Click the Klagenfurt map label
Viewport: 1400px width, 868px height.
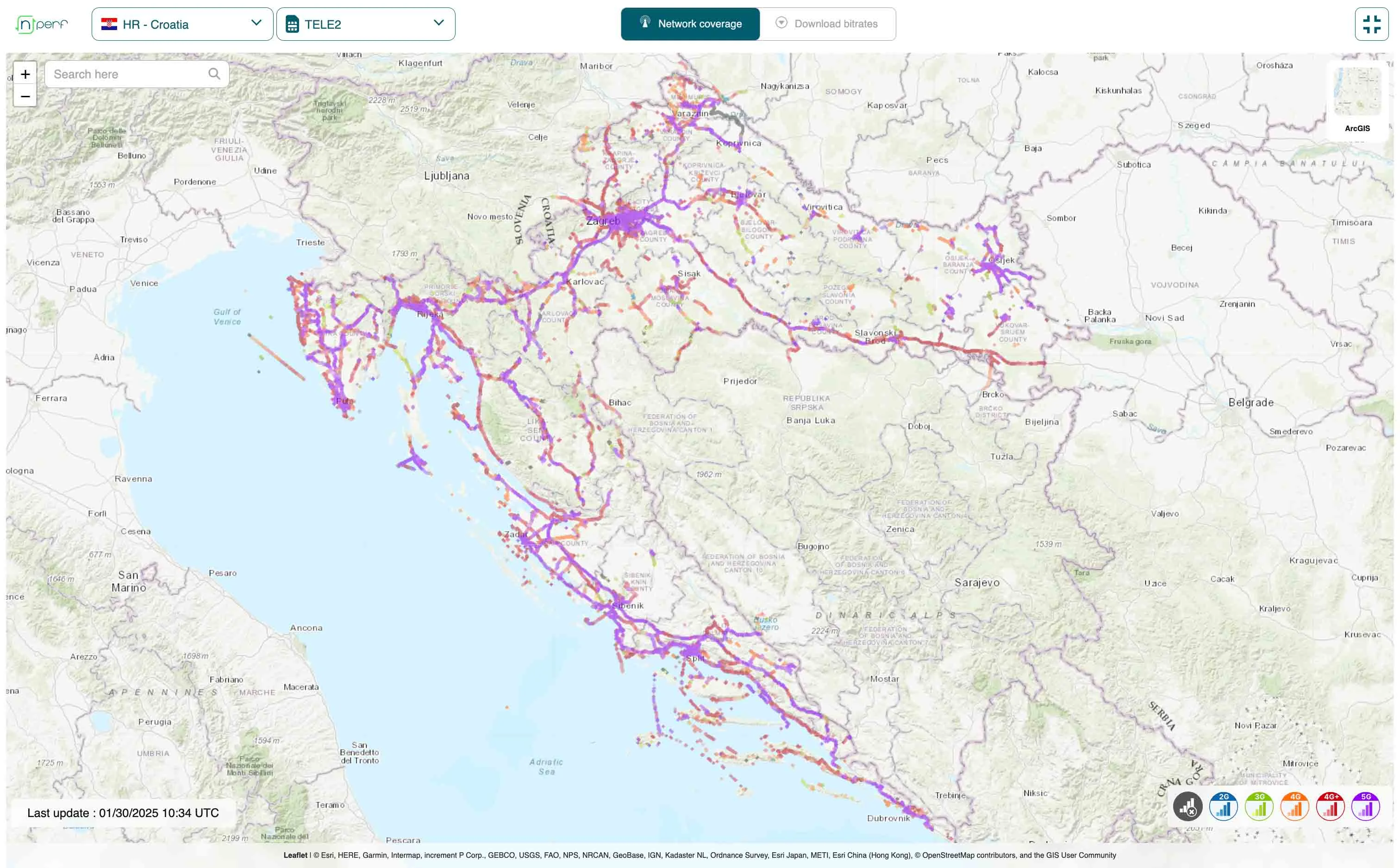(x=420, y=63)
